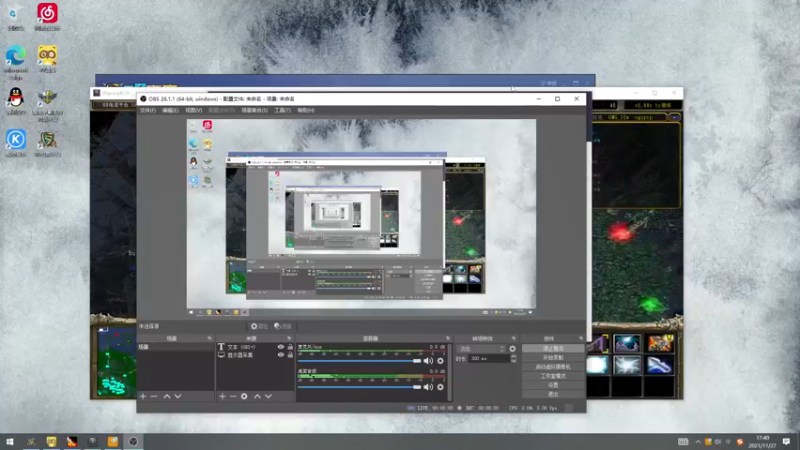The height and width of the screenshot is (450, 800).
Task: Enable Studio Mode (工作室模式) button
Action: [553, 376]
